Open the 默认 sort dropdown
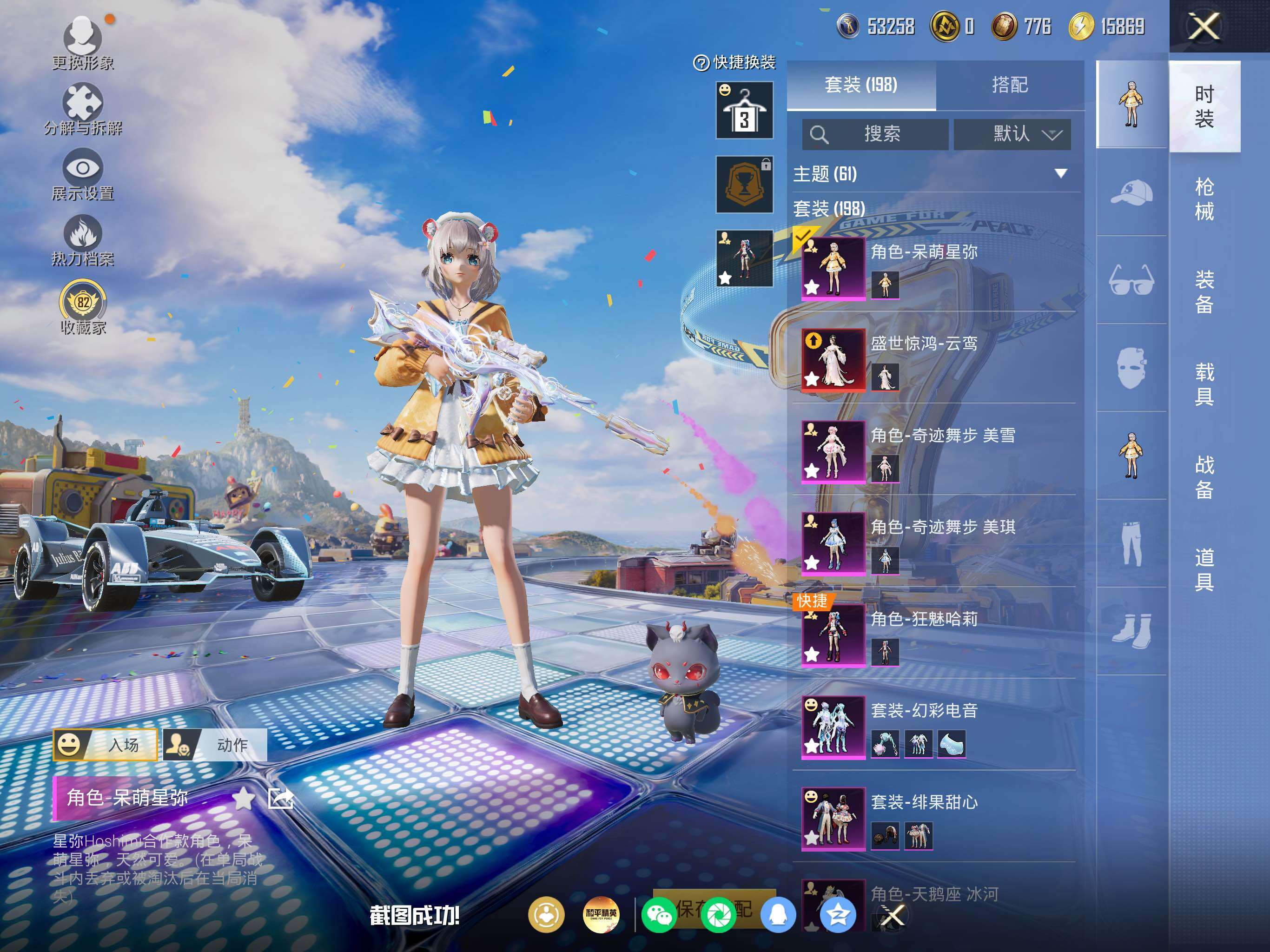The width and height of the screenshot is (1270, 952). [x=1012, y=134]
